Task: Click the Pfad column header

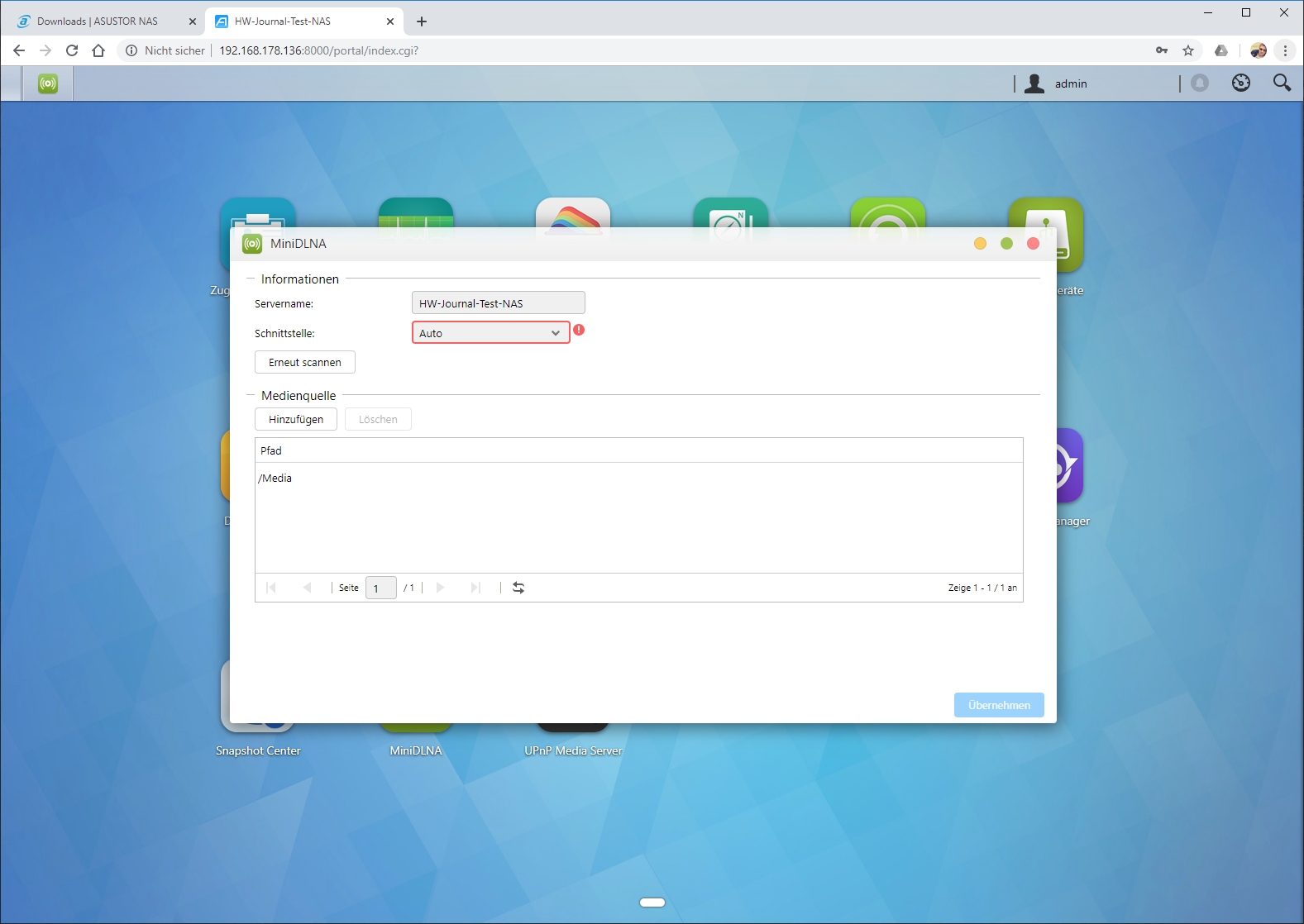Action: pos(639,450)
